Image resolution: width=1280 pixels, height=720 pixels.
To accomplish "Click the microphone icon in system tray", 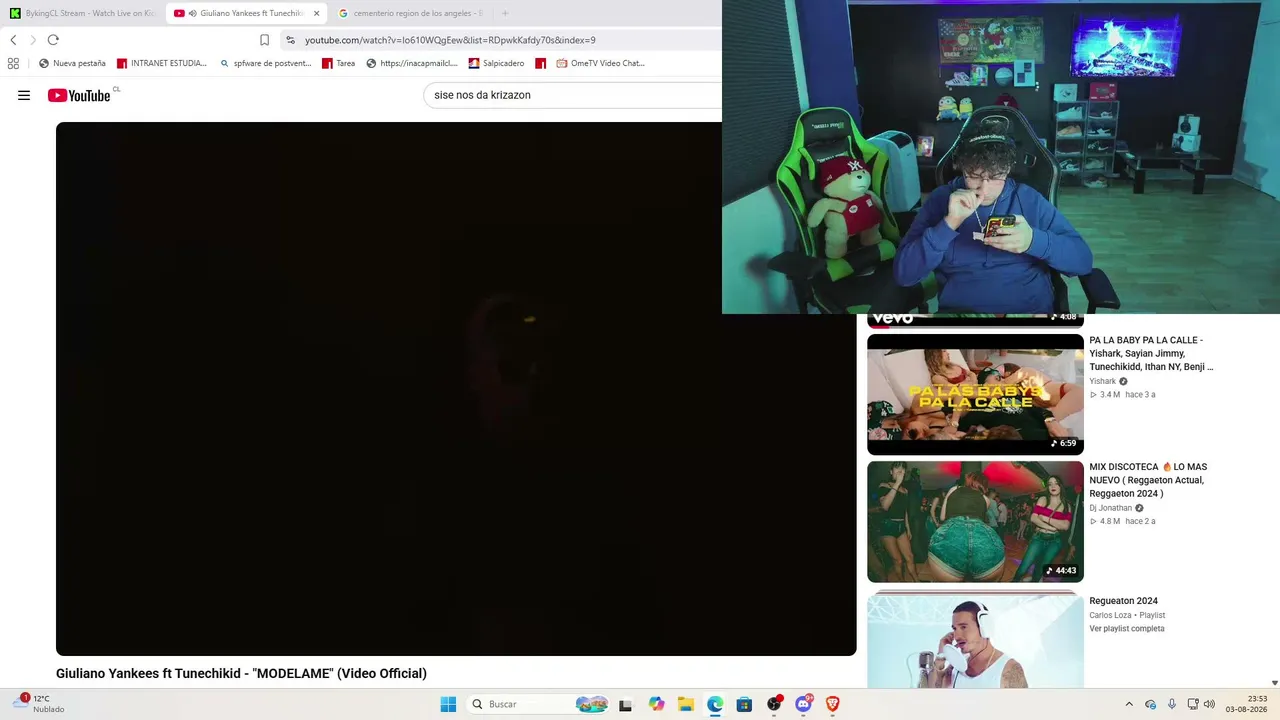I will [x=1172, y=704].
